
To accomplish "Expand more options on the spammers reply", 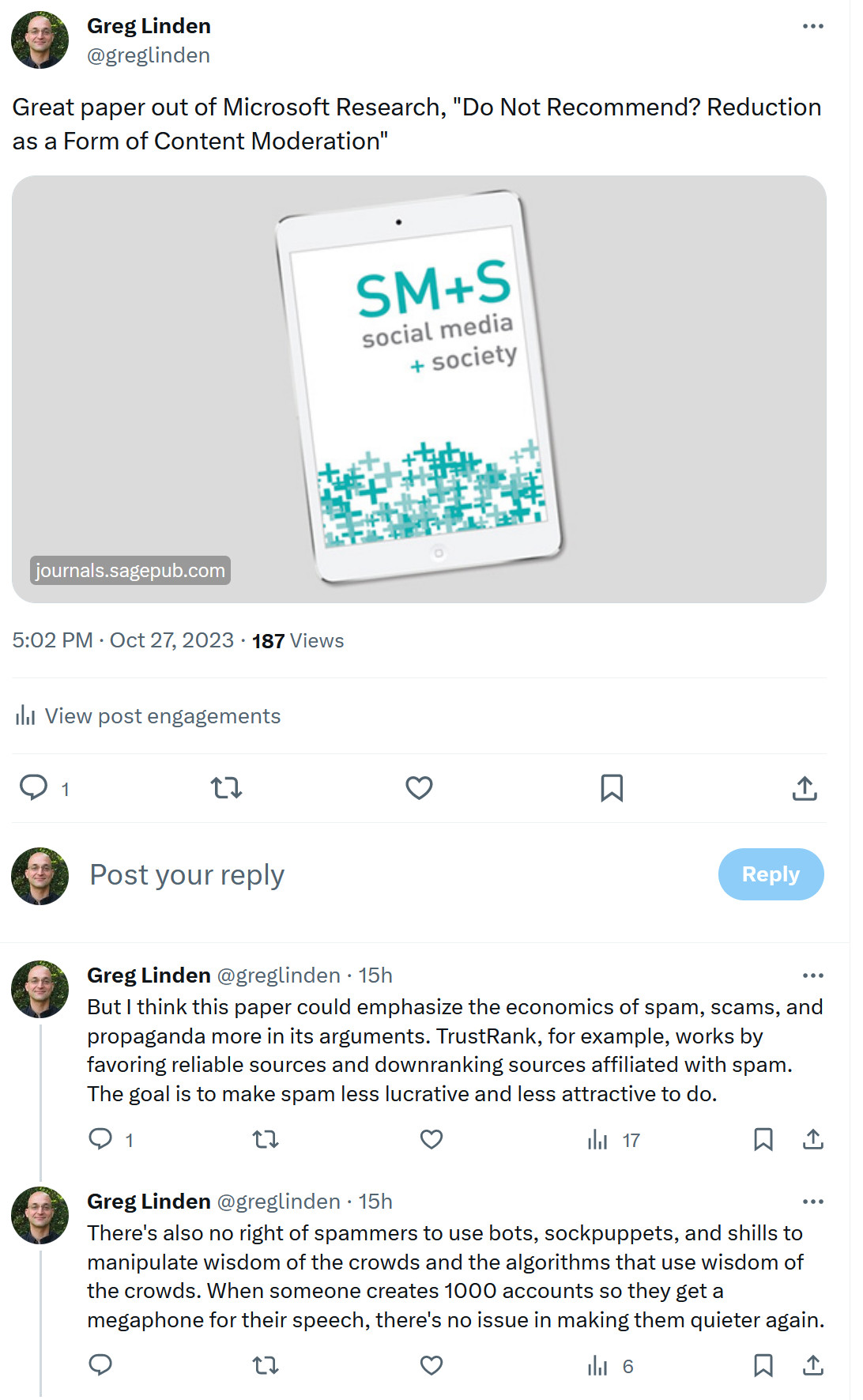I will click(x=812, y=1202).
